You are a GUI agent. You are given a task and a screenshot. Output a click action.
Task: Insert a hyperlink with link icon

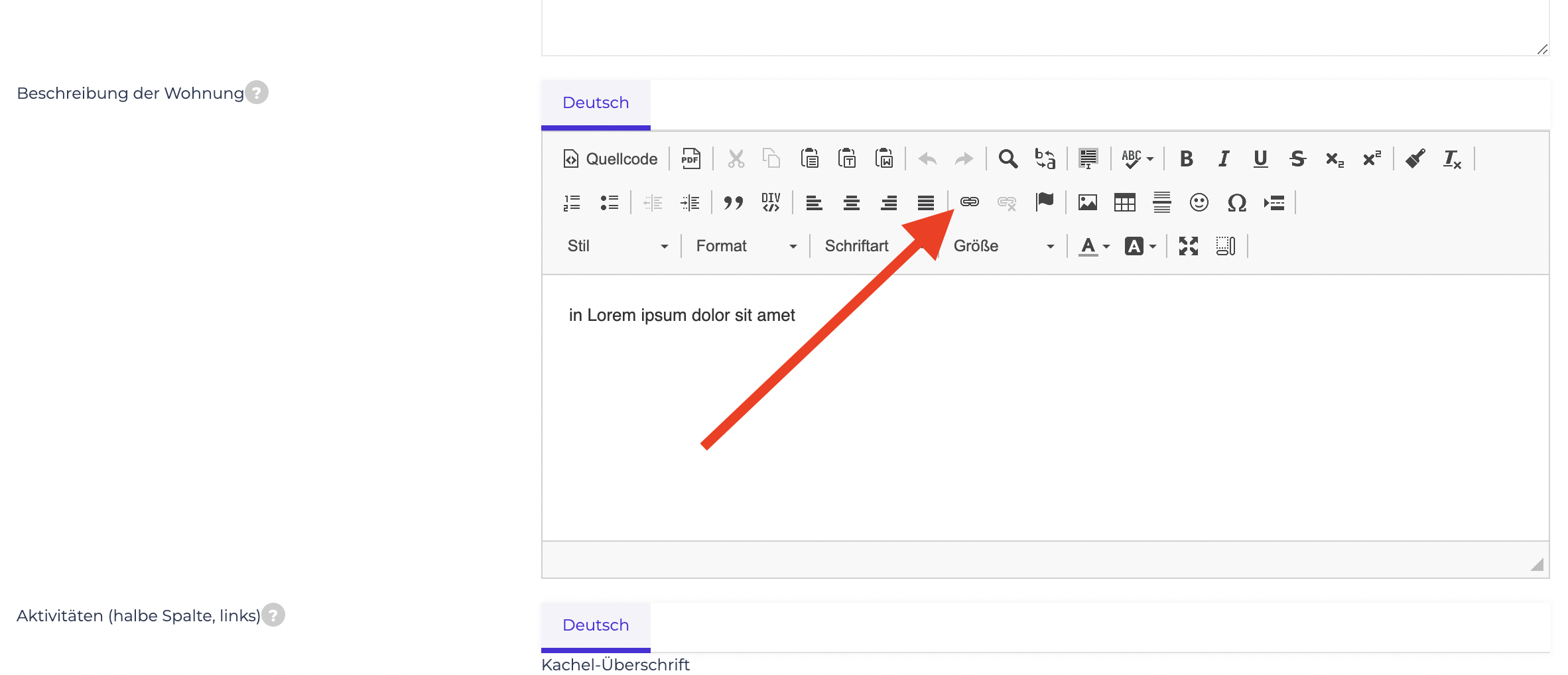click(970, 202)
